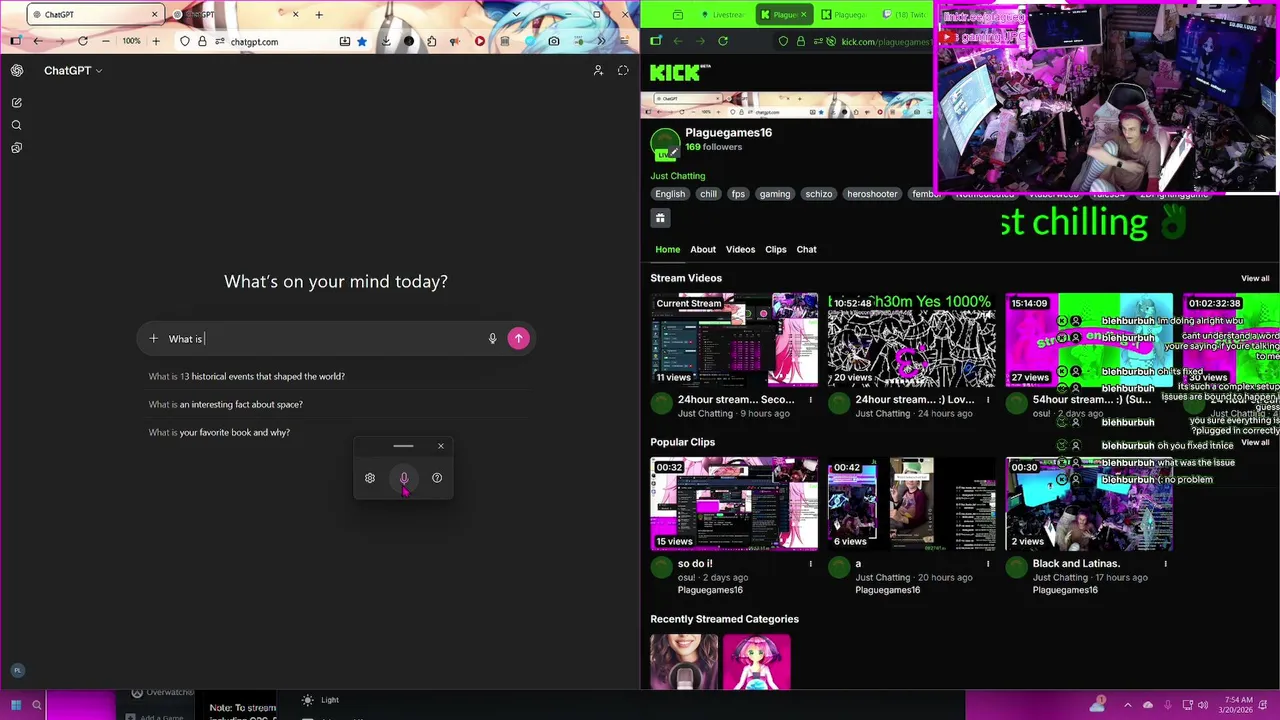This screenshot has height=720, width=1280.
Task: Toggle the blue bookmark star for chatgpt.com
Action: (362, 41)
